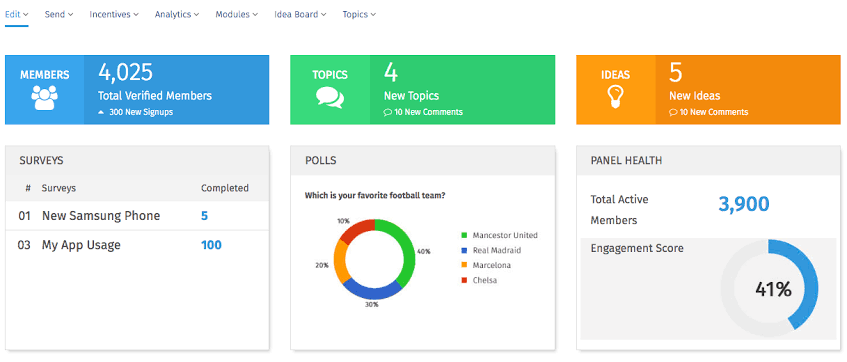Click the 41% engagement score gauge
Image resolution: width=847 pixels, height=362 pixels.
769,285
